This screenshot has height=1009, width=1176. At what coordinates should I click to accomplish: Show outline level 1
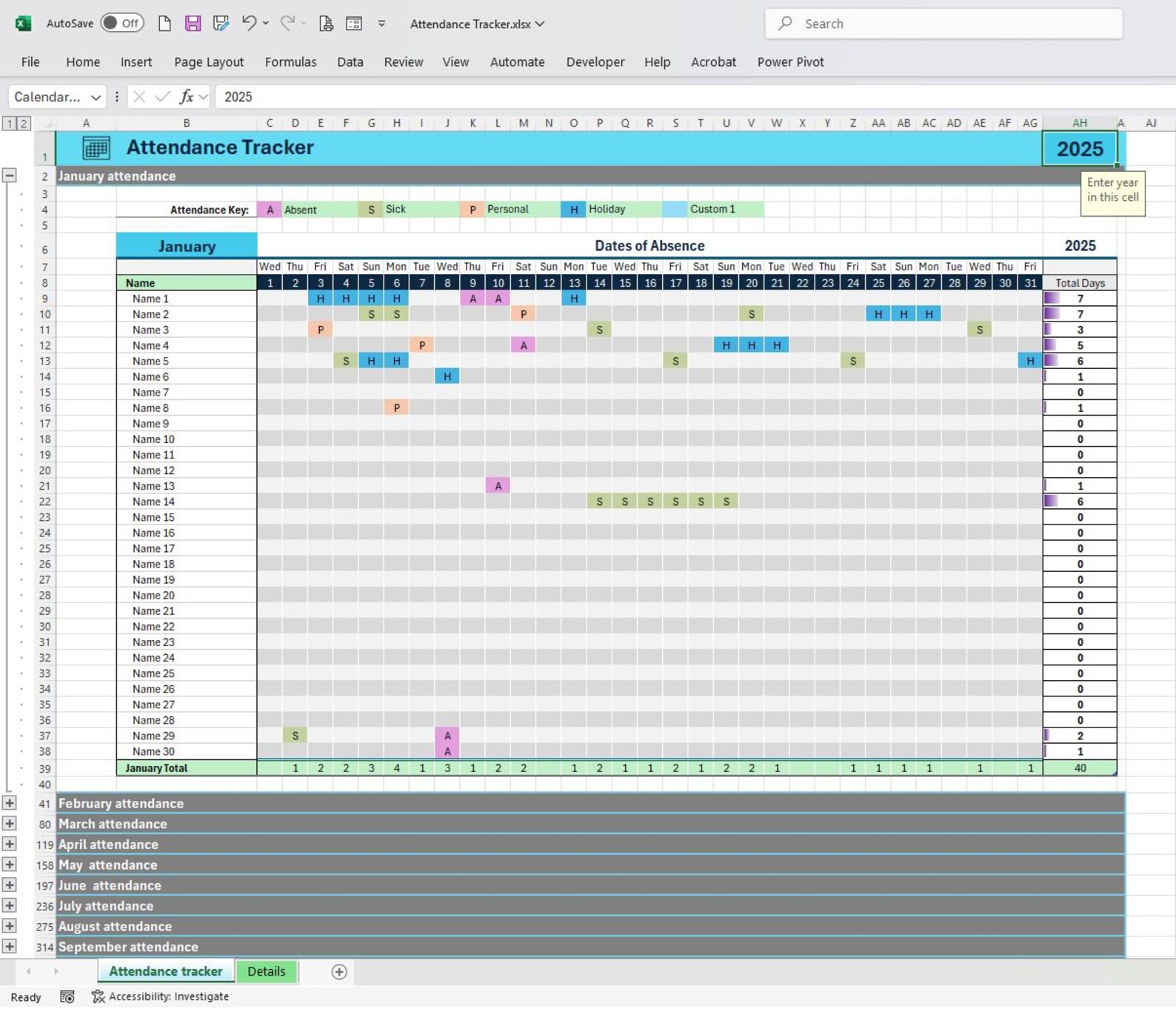[x=10, y=124]
